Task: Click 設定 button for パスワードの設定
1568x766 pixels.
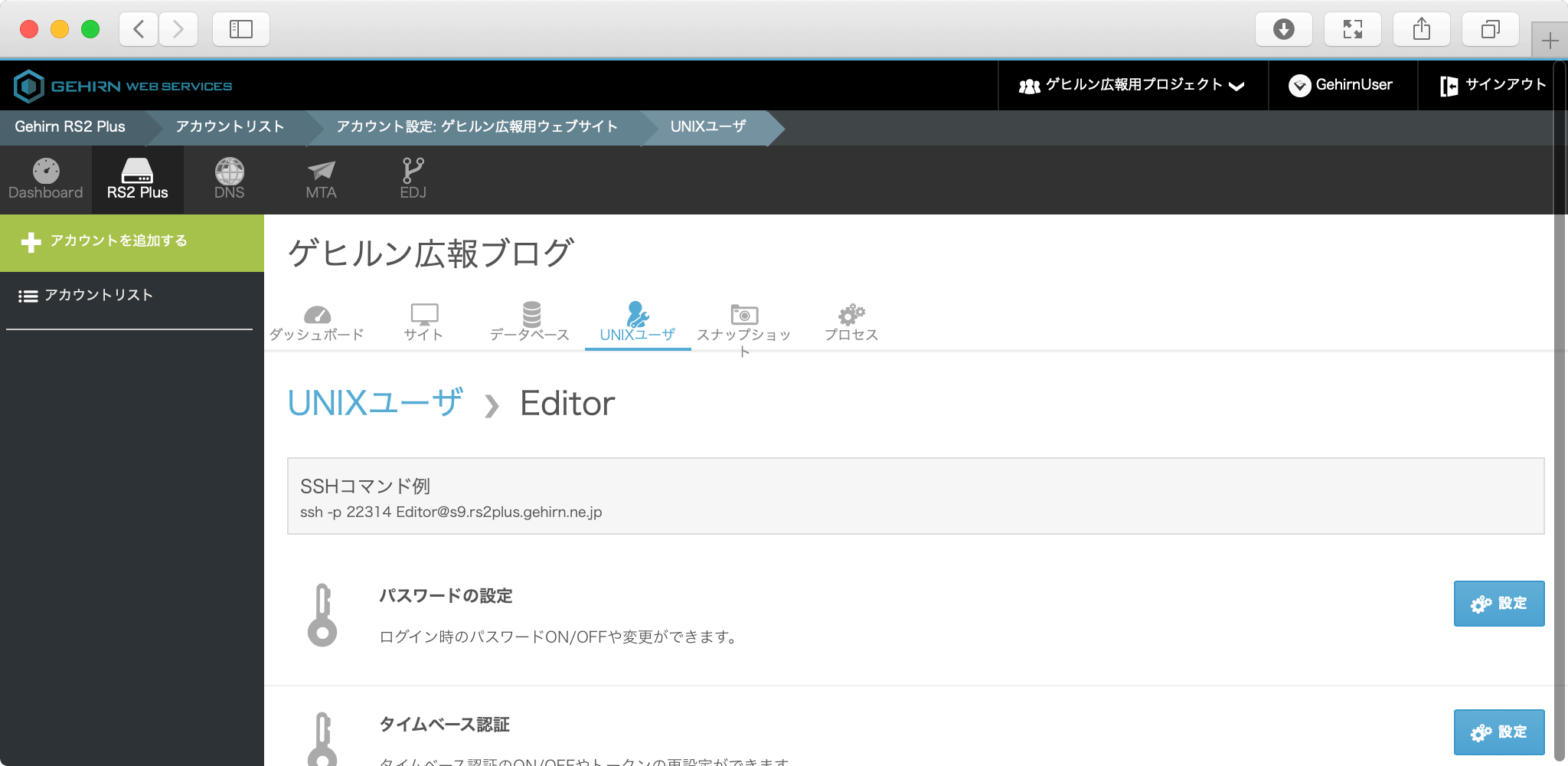Action: point(1498,604)
